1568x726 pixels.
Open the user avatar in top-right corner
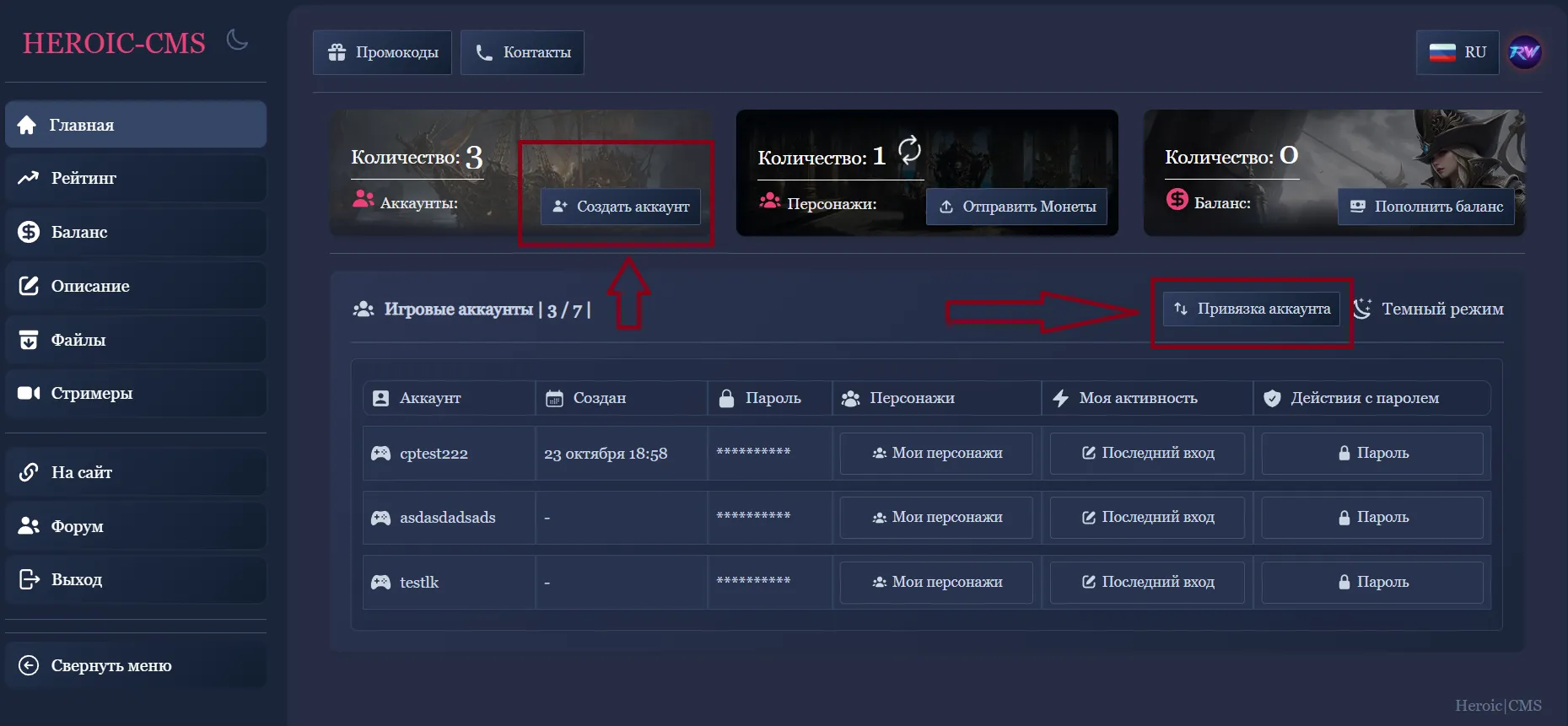click(1524, 52)
